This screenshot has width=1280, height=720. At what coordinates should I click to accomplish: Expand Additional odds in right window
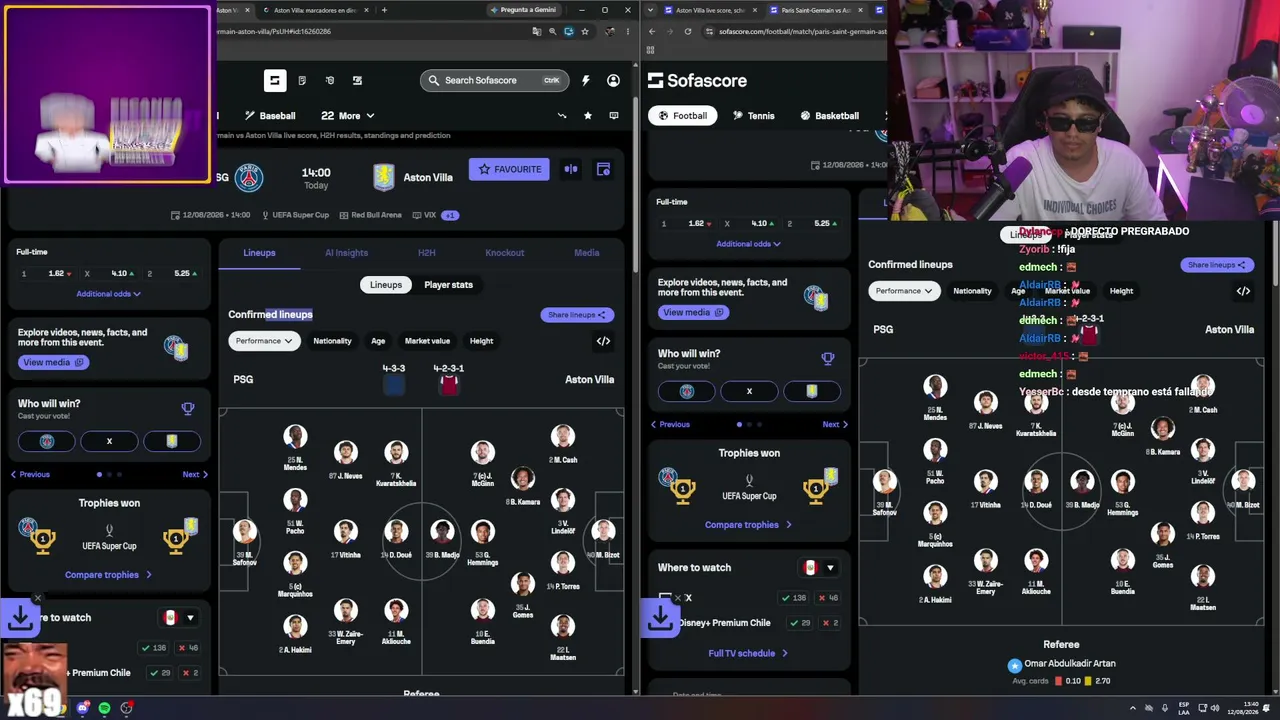749,244
